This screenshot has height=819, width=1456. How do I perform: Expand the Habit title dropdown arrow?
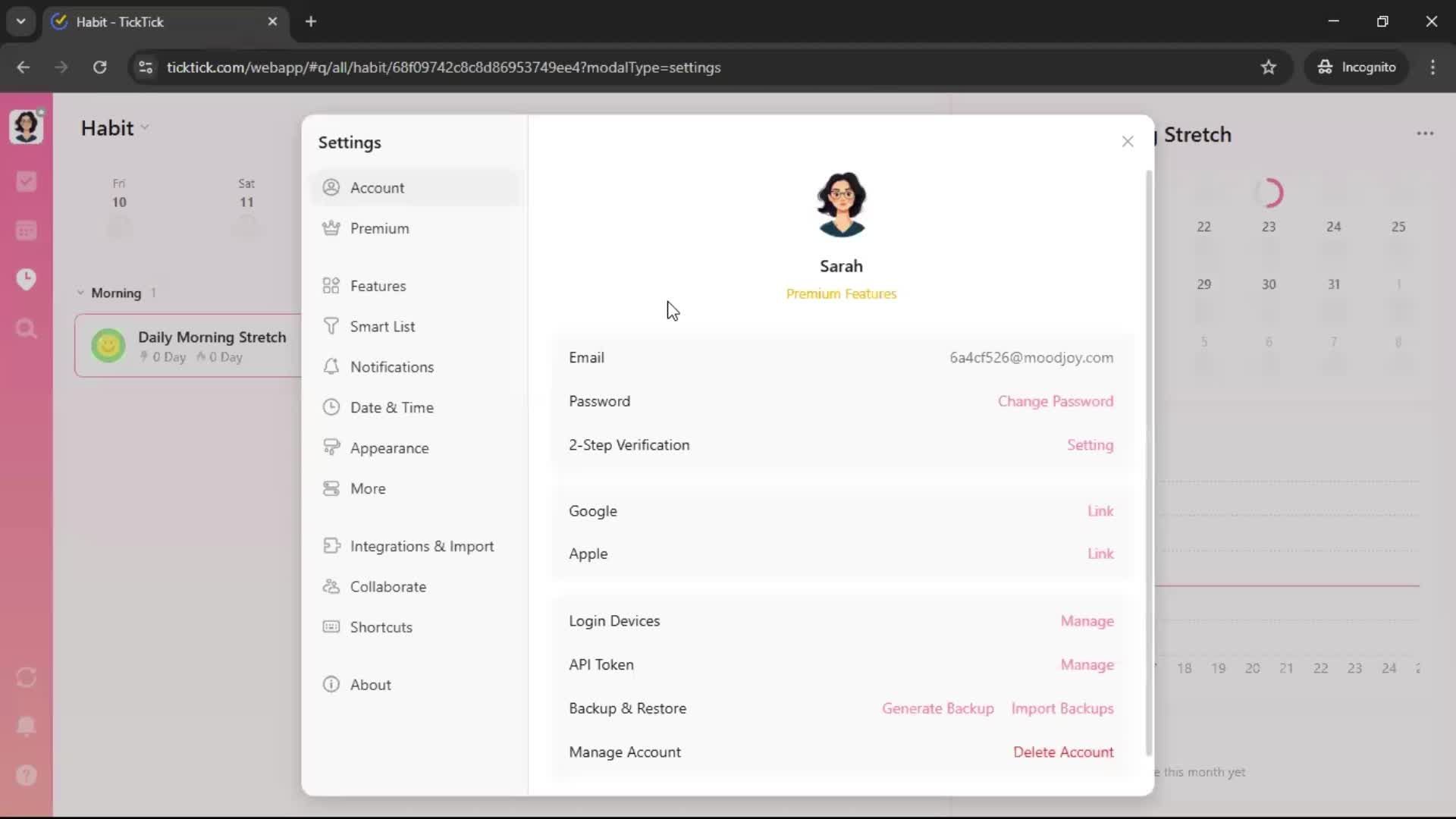pos(145,128)
